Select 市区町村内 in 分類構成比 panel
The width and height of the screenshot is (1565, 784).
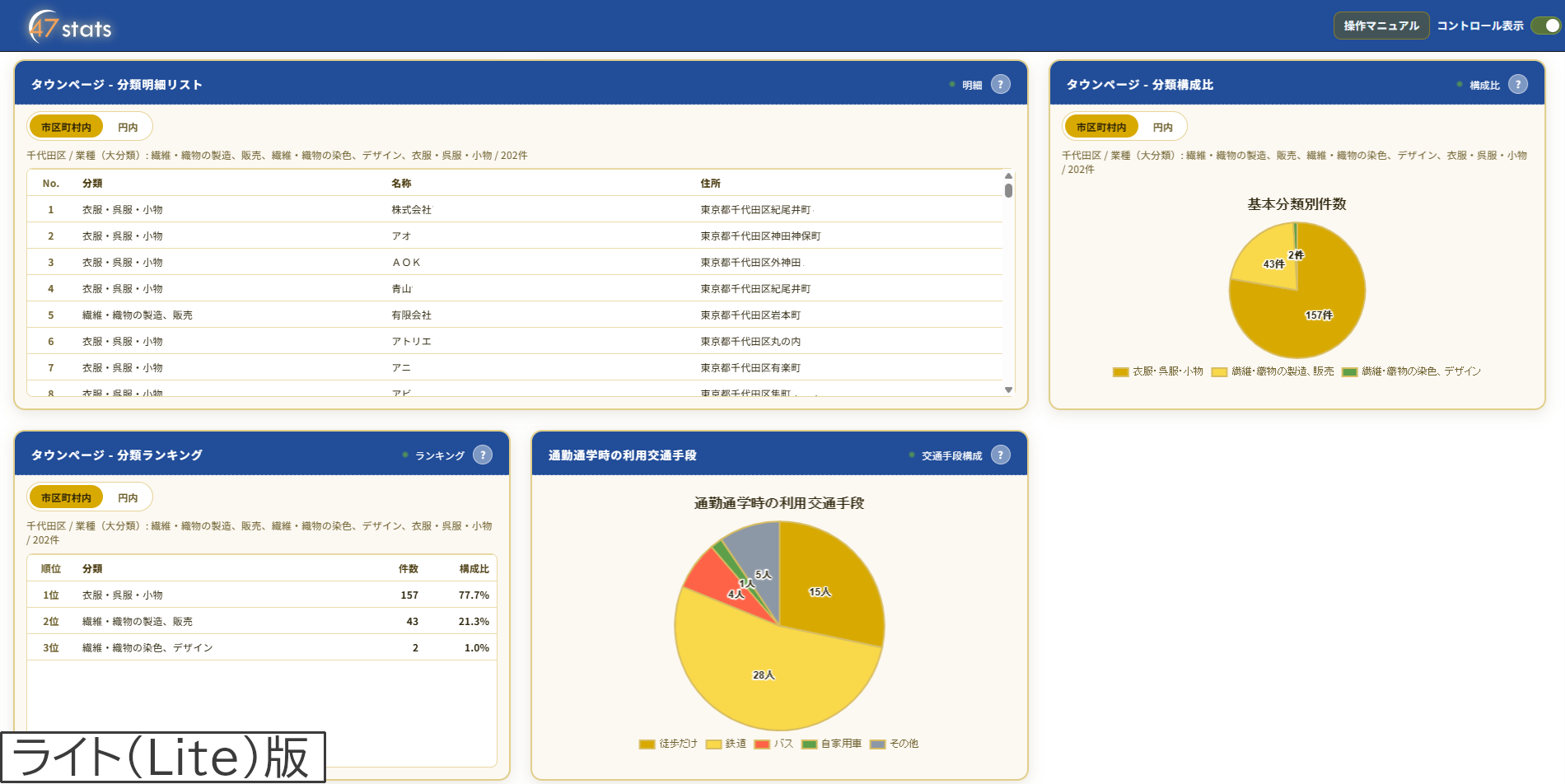(x=1101, y=127)
